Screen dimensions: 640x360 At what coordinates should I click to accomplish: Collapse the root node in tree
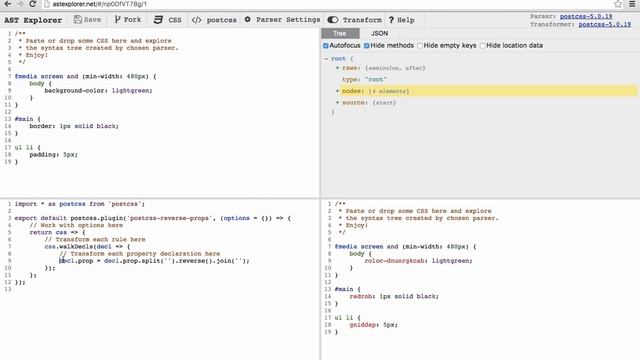326,59
